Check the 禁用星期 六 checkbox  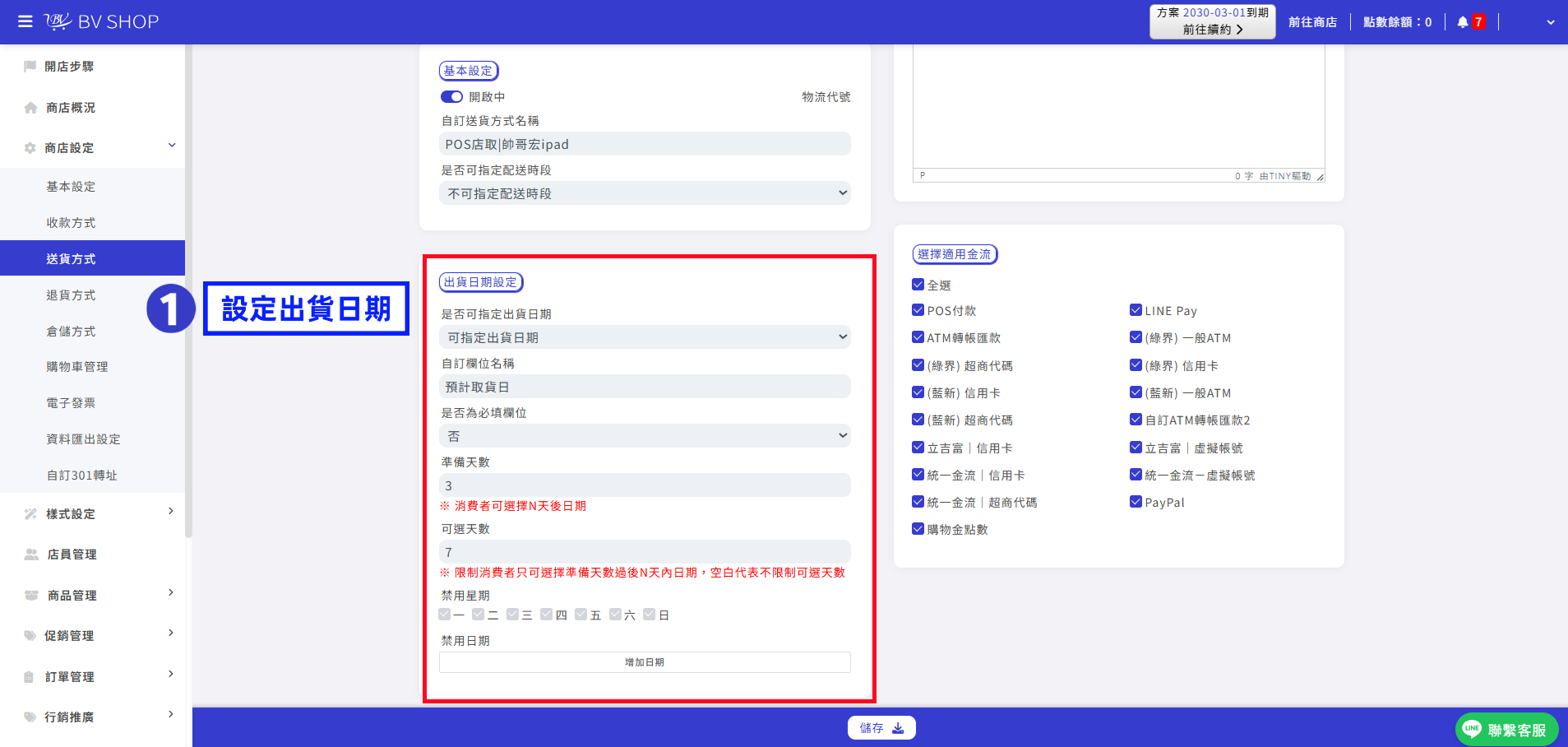(x=615, y=615)
